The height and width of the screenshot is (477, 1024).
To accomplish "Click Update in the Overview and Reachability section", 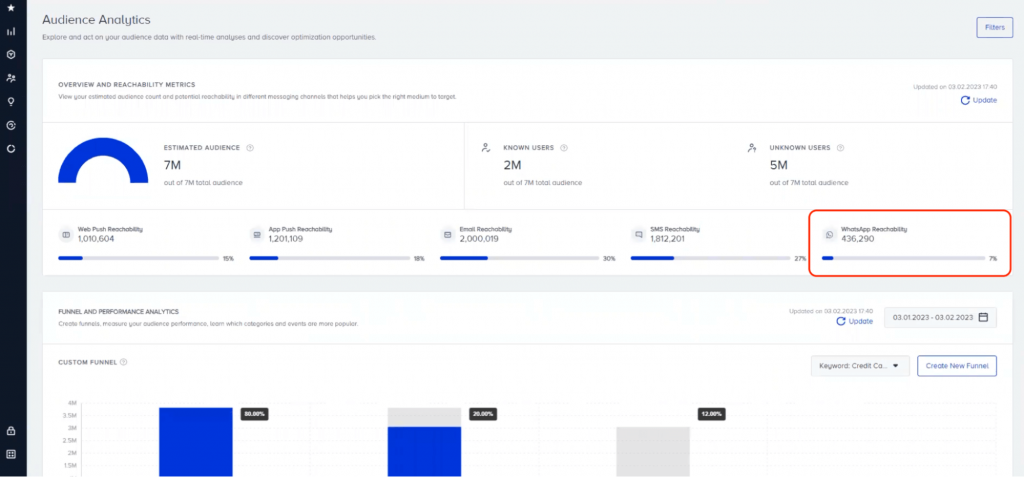I will point(979,100).
